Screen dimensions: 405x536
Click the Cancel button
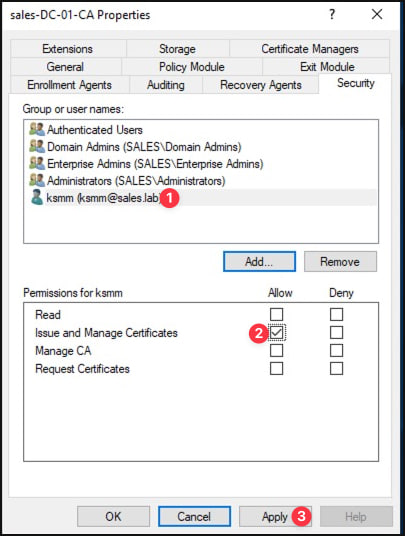click(194, 517)
